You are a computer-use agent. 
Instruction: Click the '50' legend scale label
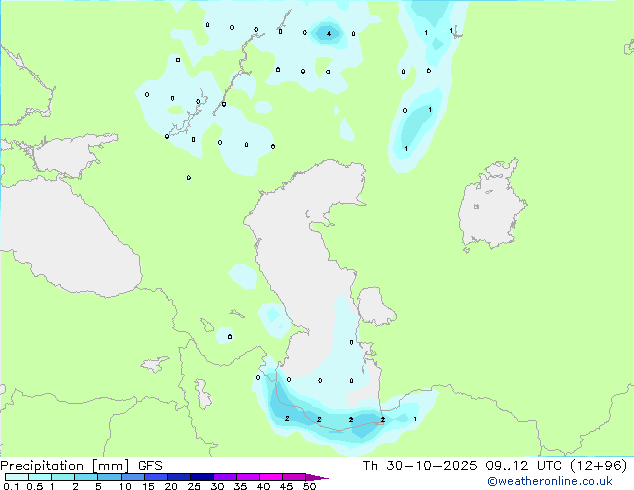[x=309, y=486]
